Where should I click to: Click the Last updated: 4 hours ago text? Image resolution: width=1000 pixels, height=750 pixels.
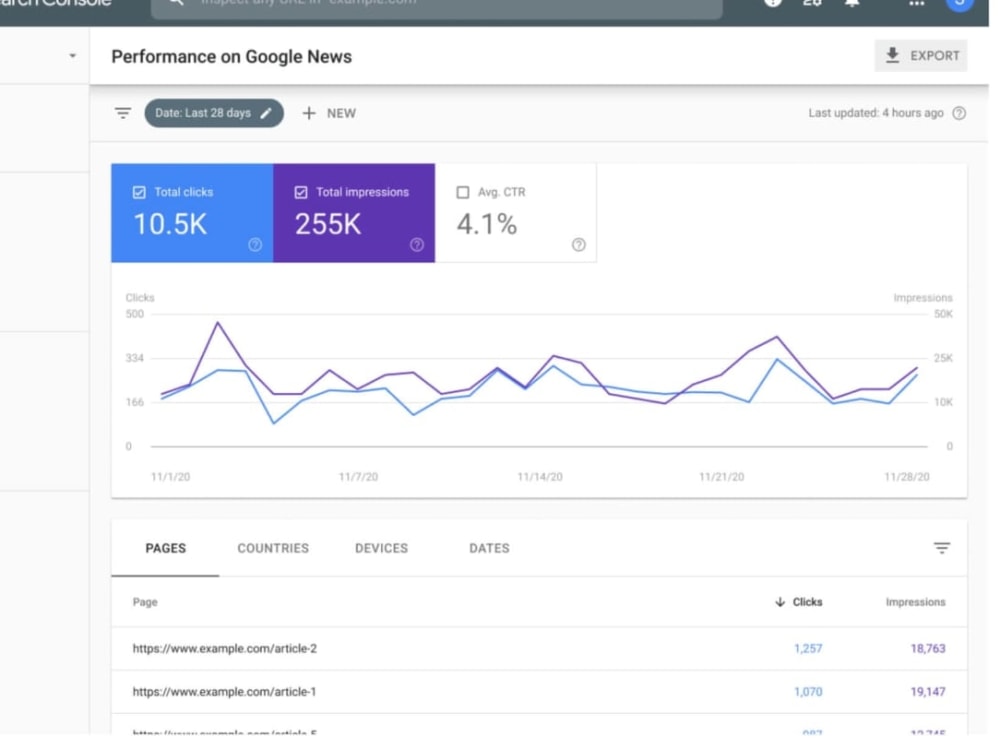point(876,113)
